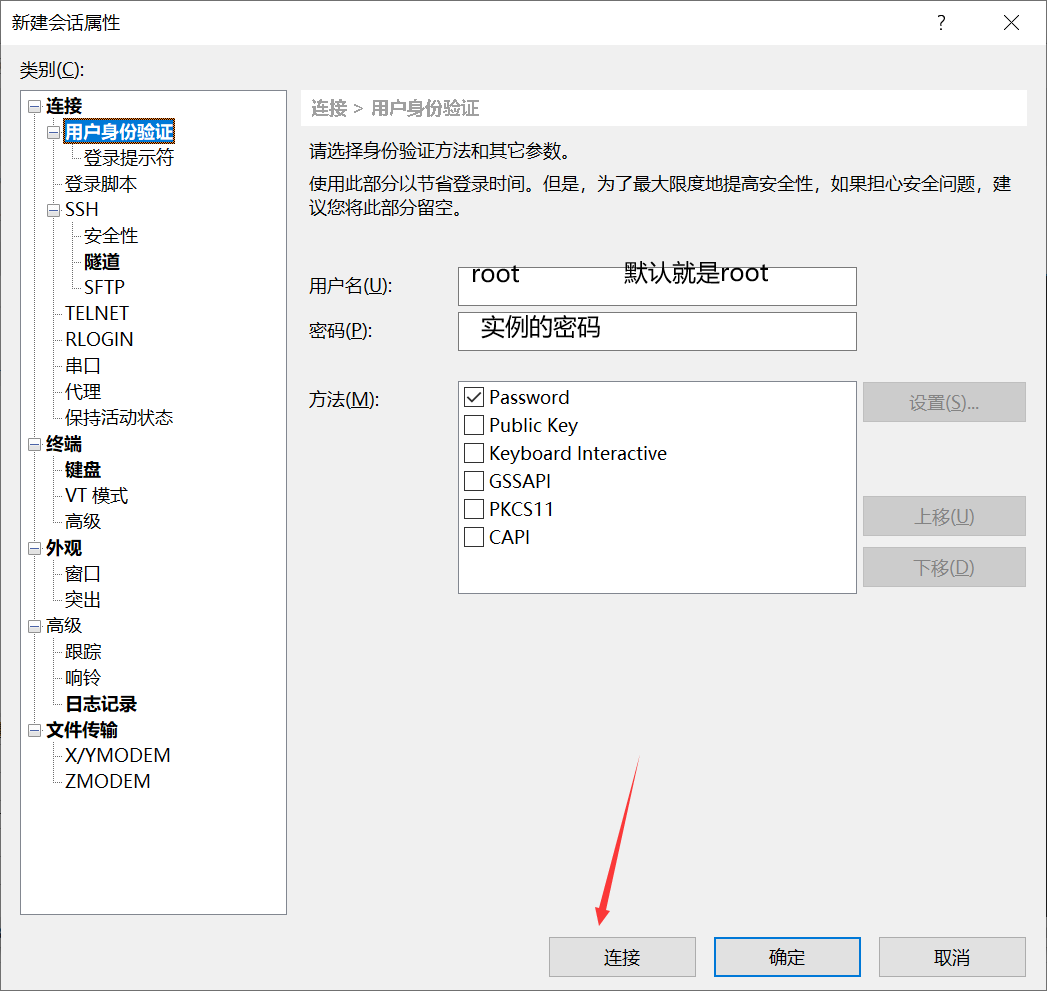Focus the 密码 input field
Viewport: 1047px width, 991px height.
click(657, 331)
